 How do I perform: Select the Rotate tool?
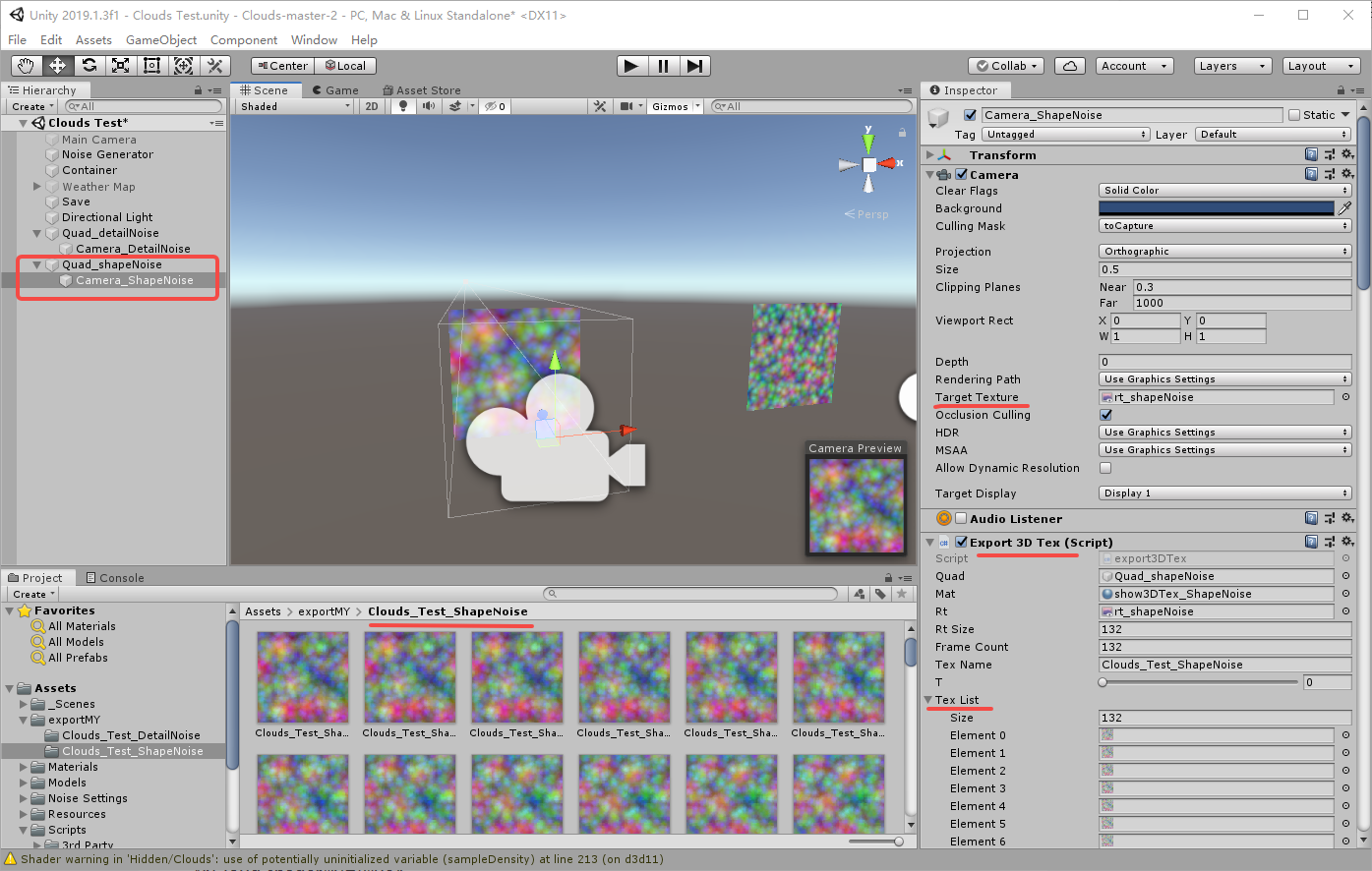[90, 66]
